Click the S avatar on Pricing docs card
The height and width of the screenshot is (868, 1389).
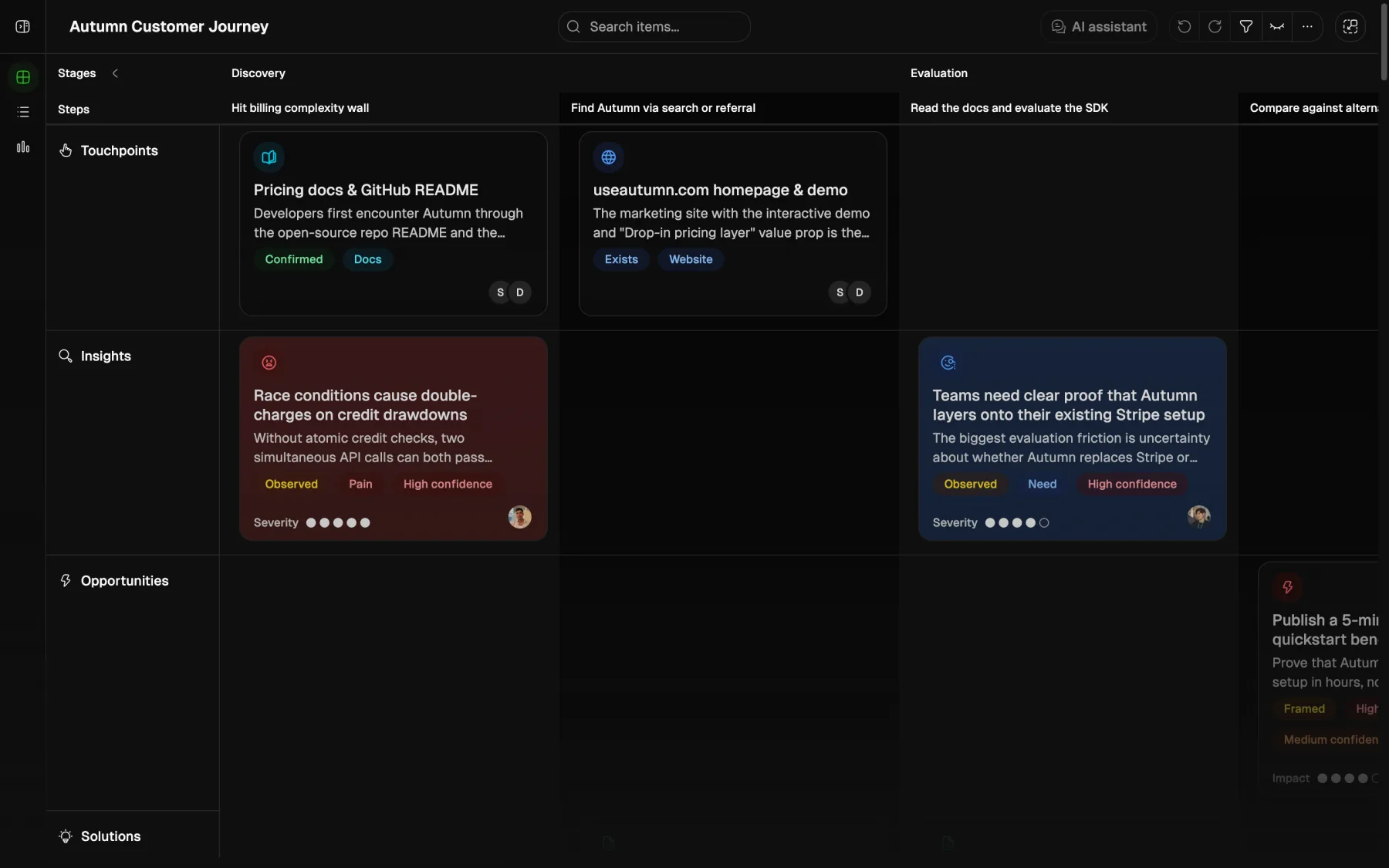coord(500,292)
